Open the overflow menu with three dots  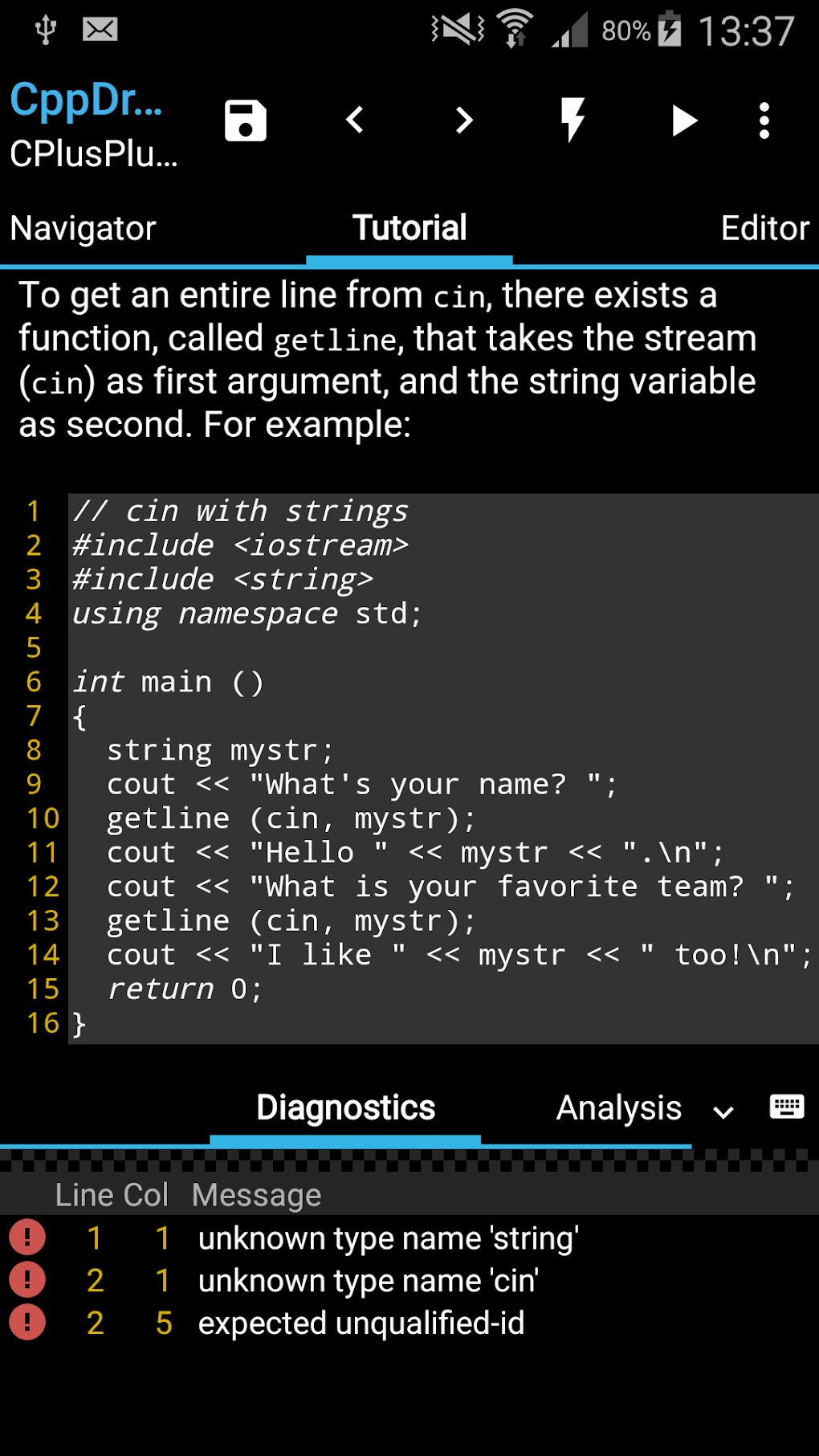(762, 120)
